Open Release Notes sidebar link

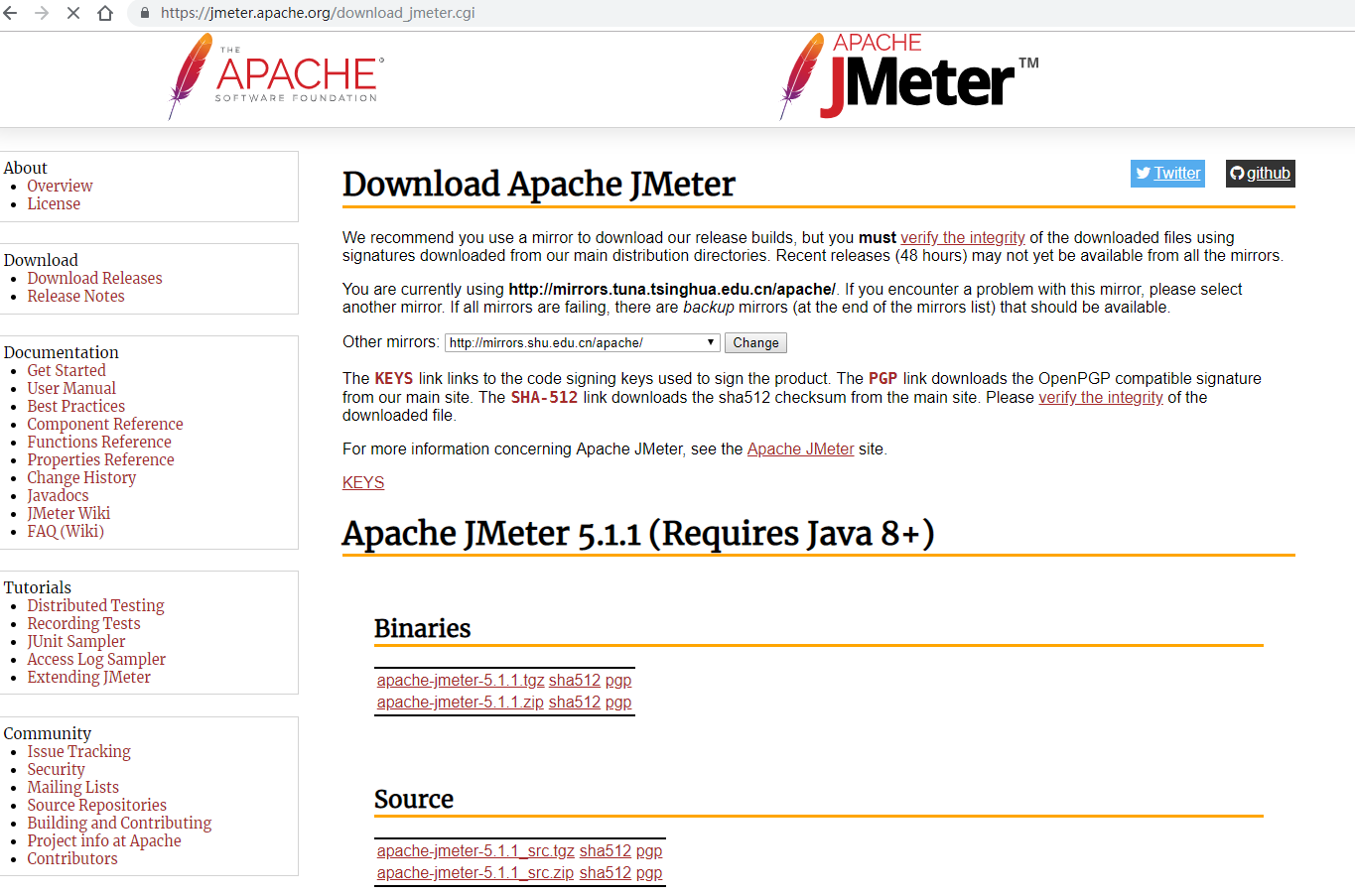(75, 296)
